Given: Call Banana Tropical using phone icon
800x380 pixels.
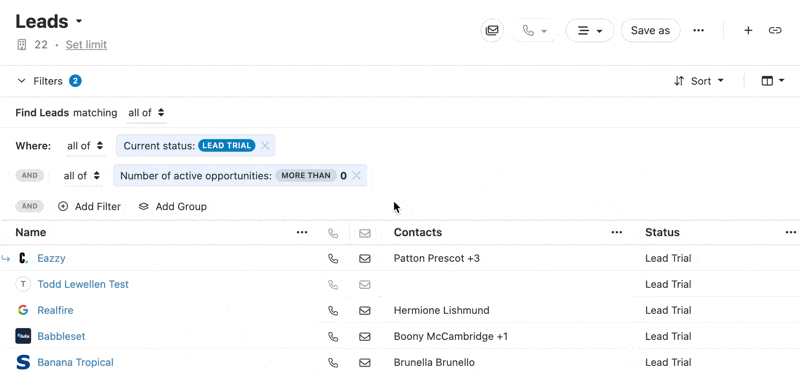Looking at the screenshot, I should (333, 363).
